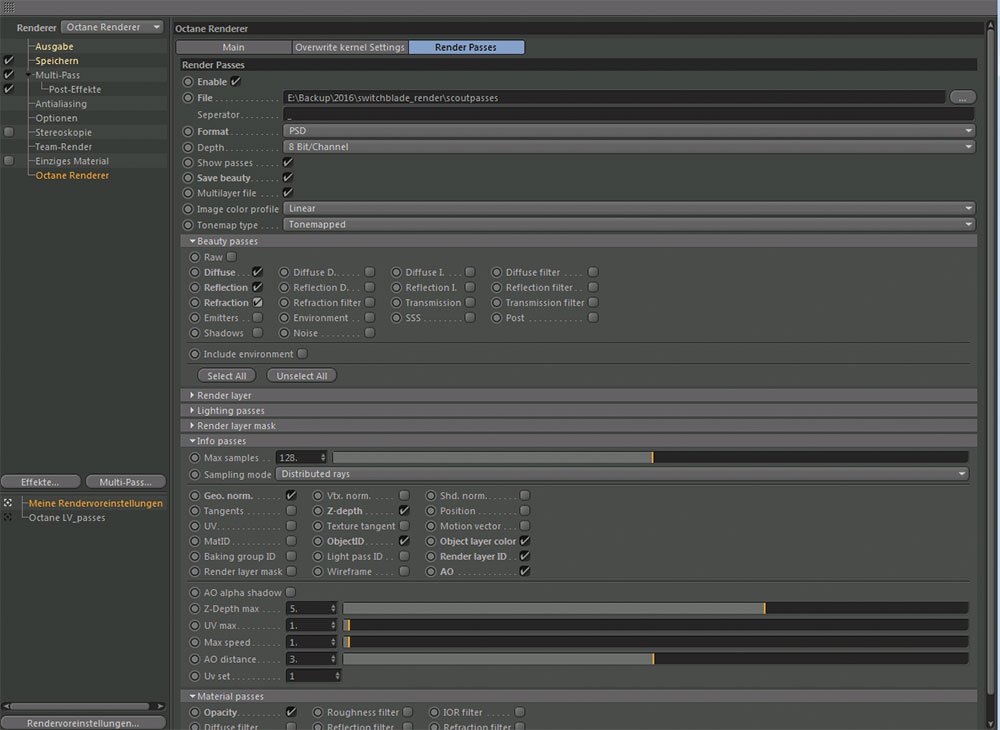1000x730 pixels.
Task: Enable the Wireframe info pass checkbox
Action: click(x=404, y=571)
